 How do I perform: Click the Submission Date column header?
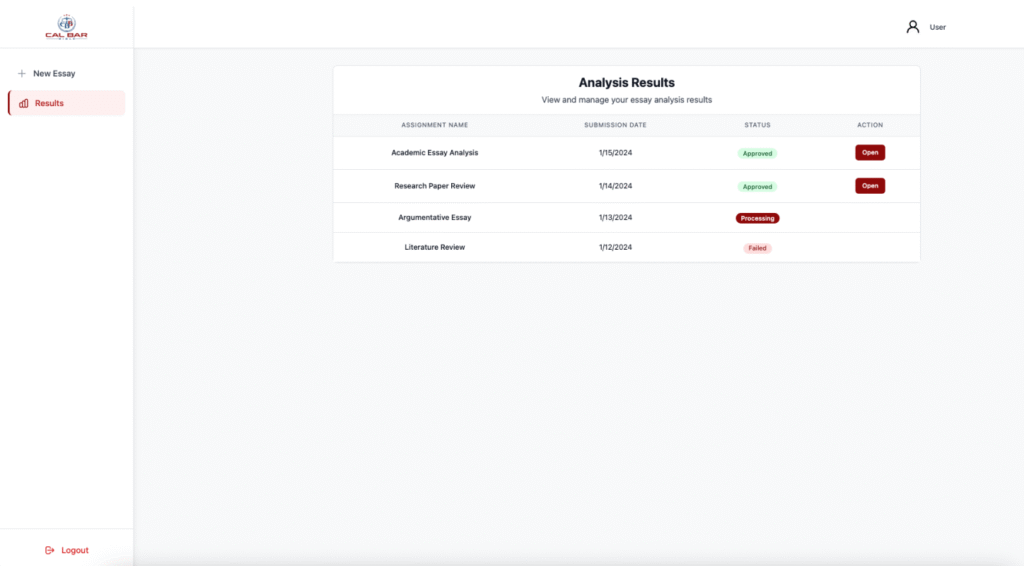615,125
